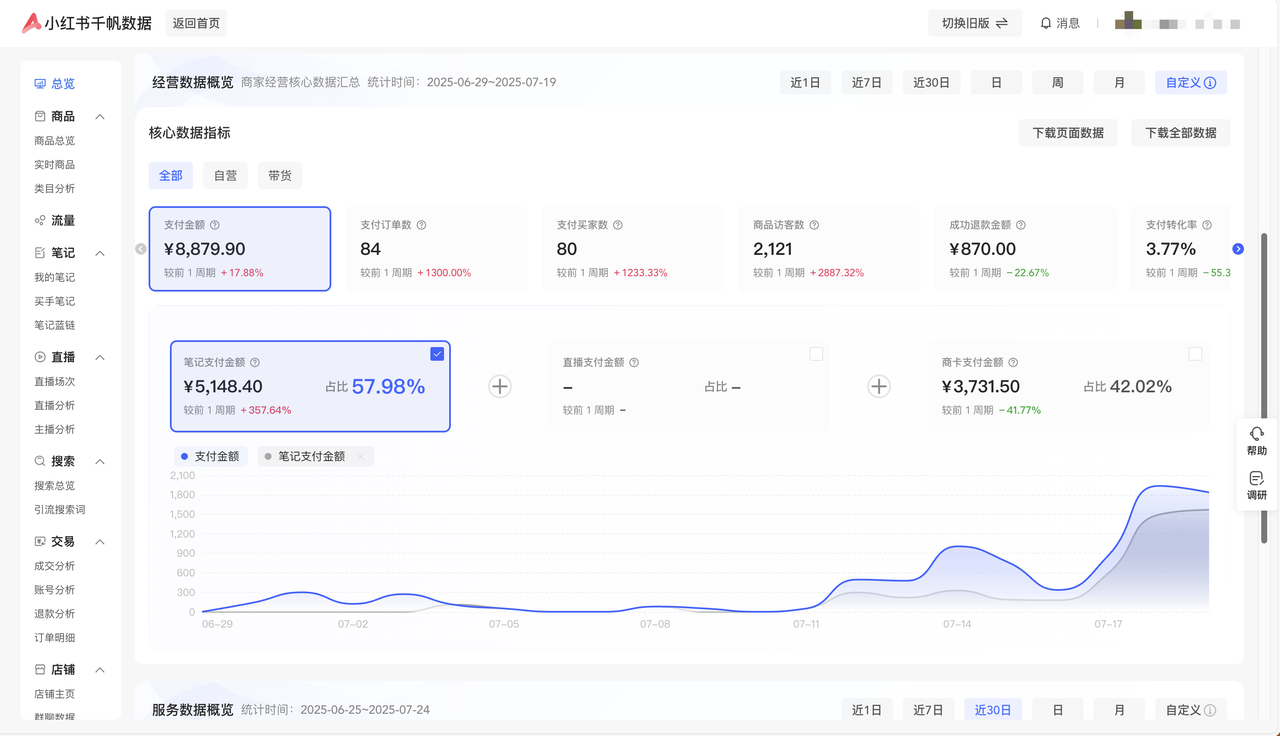This screenshot has height=736, width=1280.
Task: Click 下载页面数据 button
Action: click(1068, 133)
